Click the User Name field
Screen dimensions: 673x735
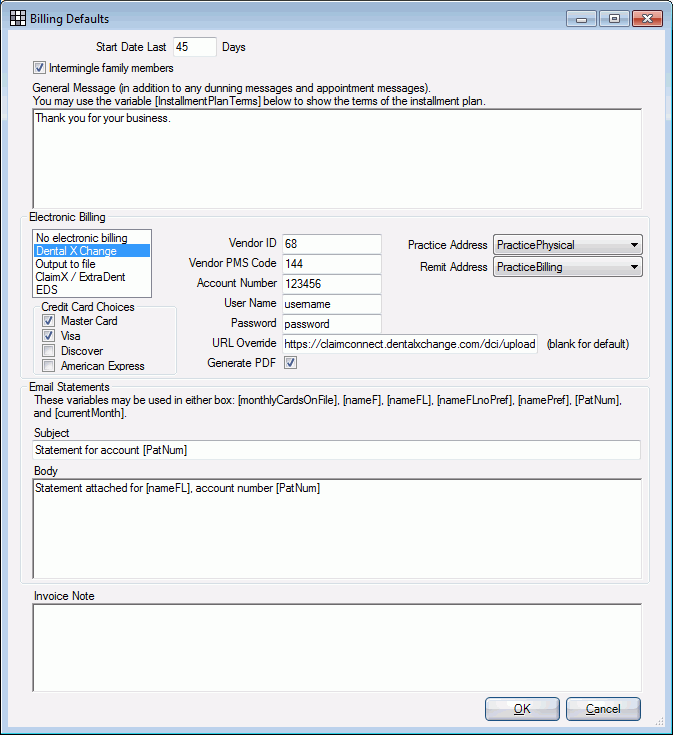tap(332, 304)
